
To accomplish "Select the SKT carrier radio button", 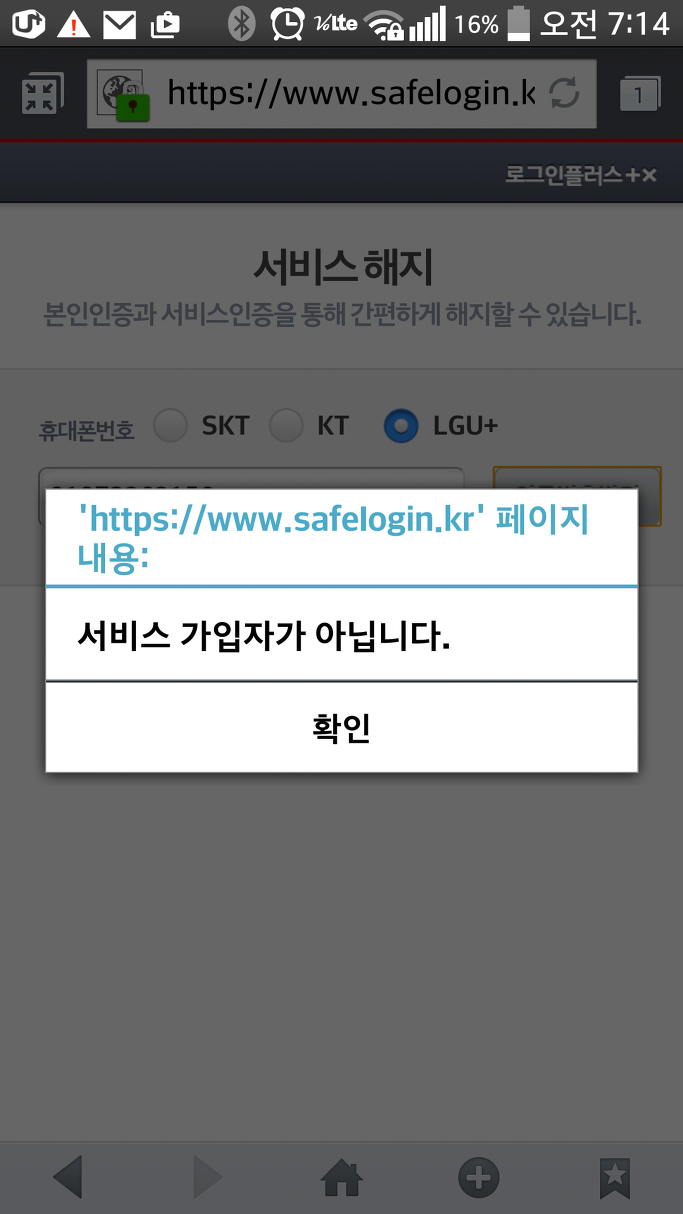I will [170, 426].
